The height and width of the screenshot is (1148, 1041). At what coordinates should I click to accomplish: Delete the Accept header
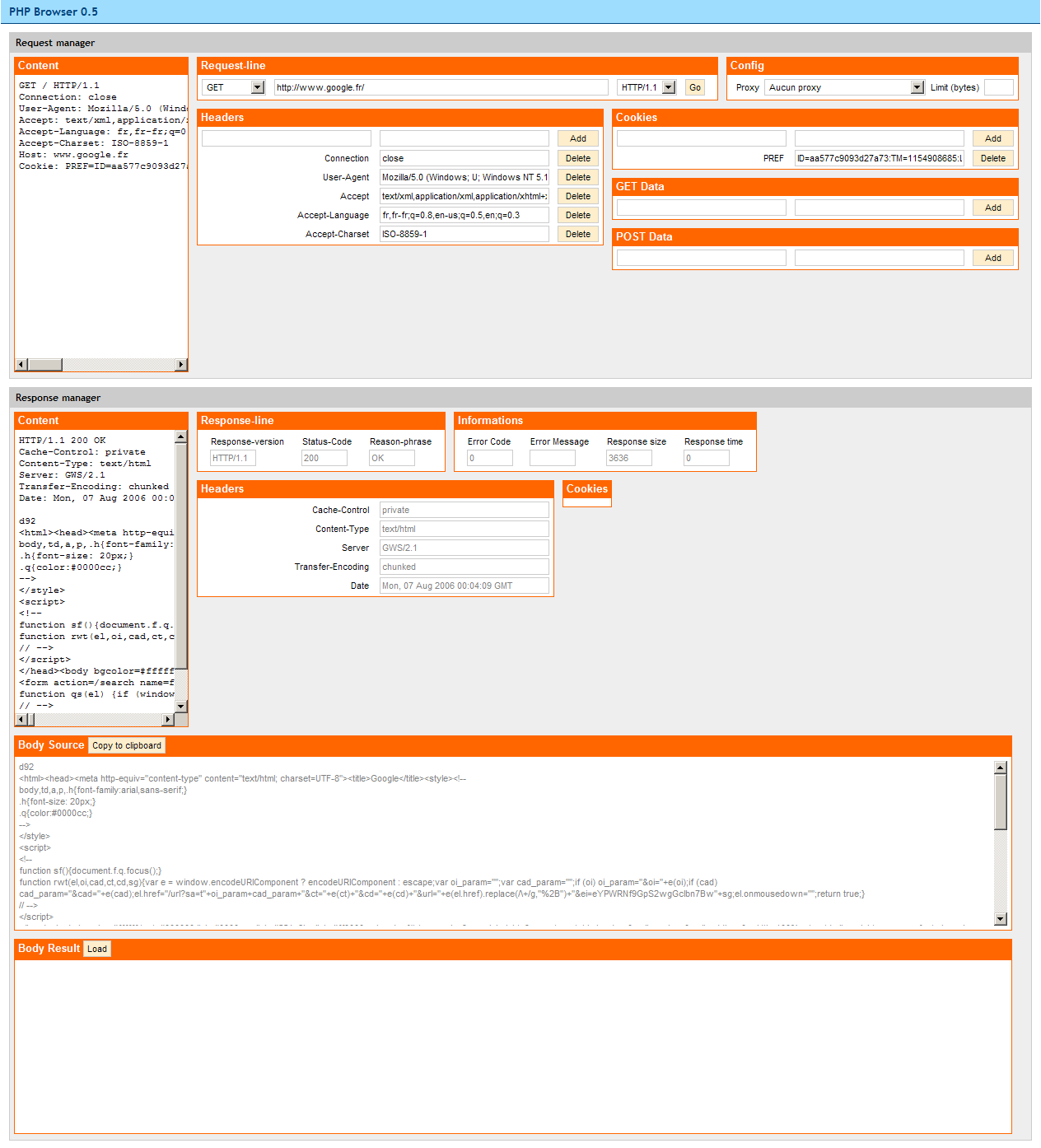pyautogui.click(x=578, y=196)
